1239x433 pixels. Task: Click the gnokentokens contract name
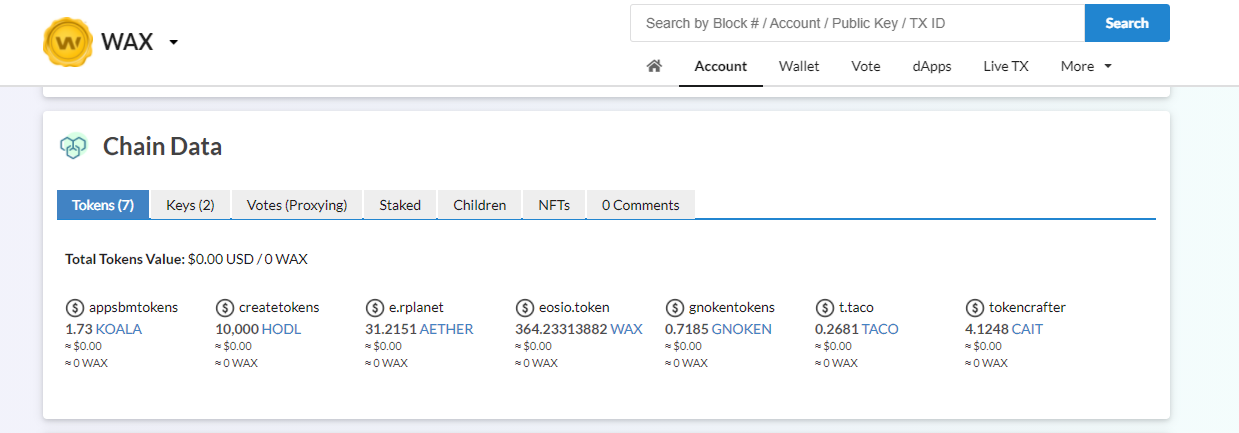click(732, 307)
